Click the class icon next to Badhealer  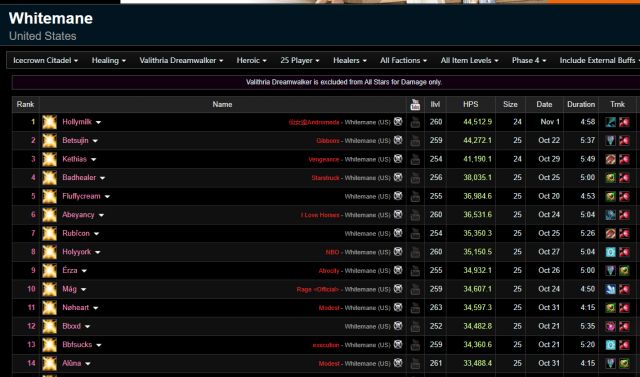pos(49,177)
